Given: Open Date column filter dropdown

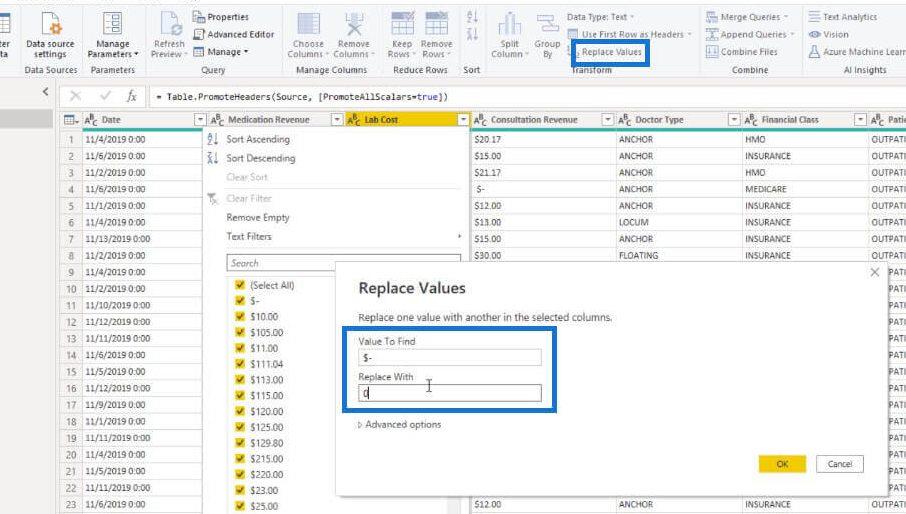Looking at the screenshot, I should click(199, 120).
